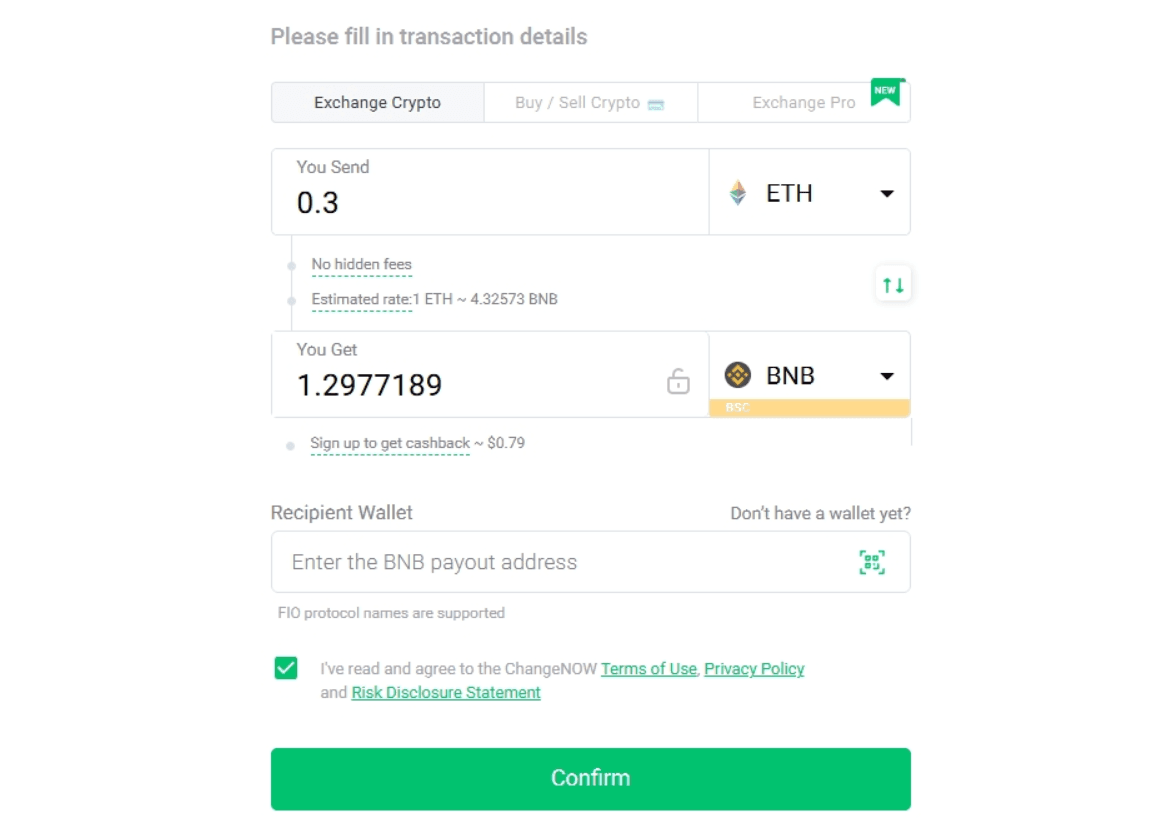
Task: Open the Risk Disclosure Statement
Action: point(445,692)
